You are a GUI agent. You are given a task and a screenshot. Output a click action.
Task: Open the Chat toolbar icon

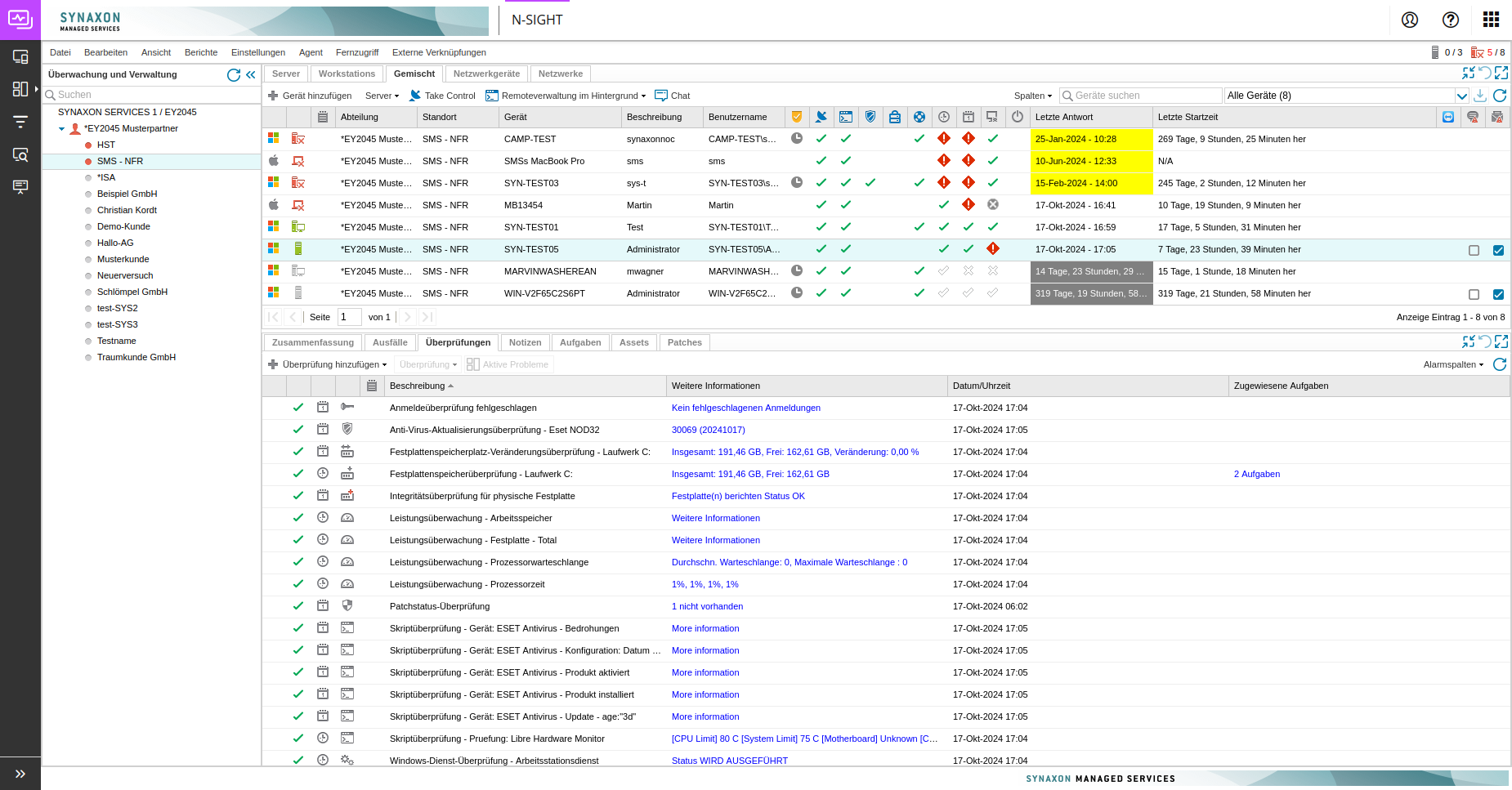(661, 96)
